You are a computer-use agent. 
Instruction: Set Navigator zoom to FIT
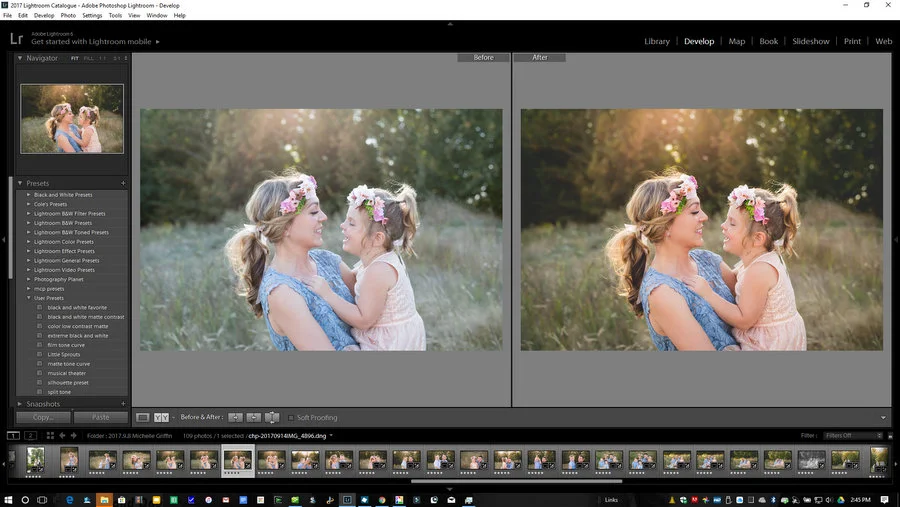click(75, 58)
